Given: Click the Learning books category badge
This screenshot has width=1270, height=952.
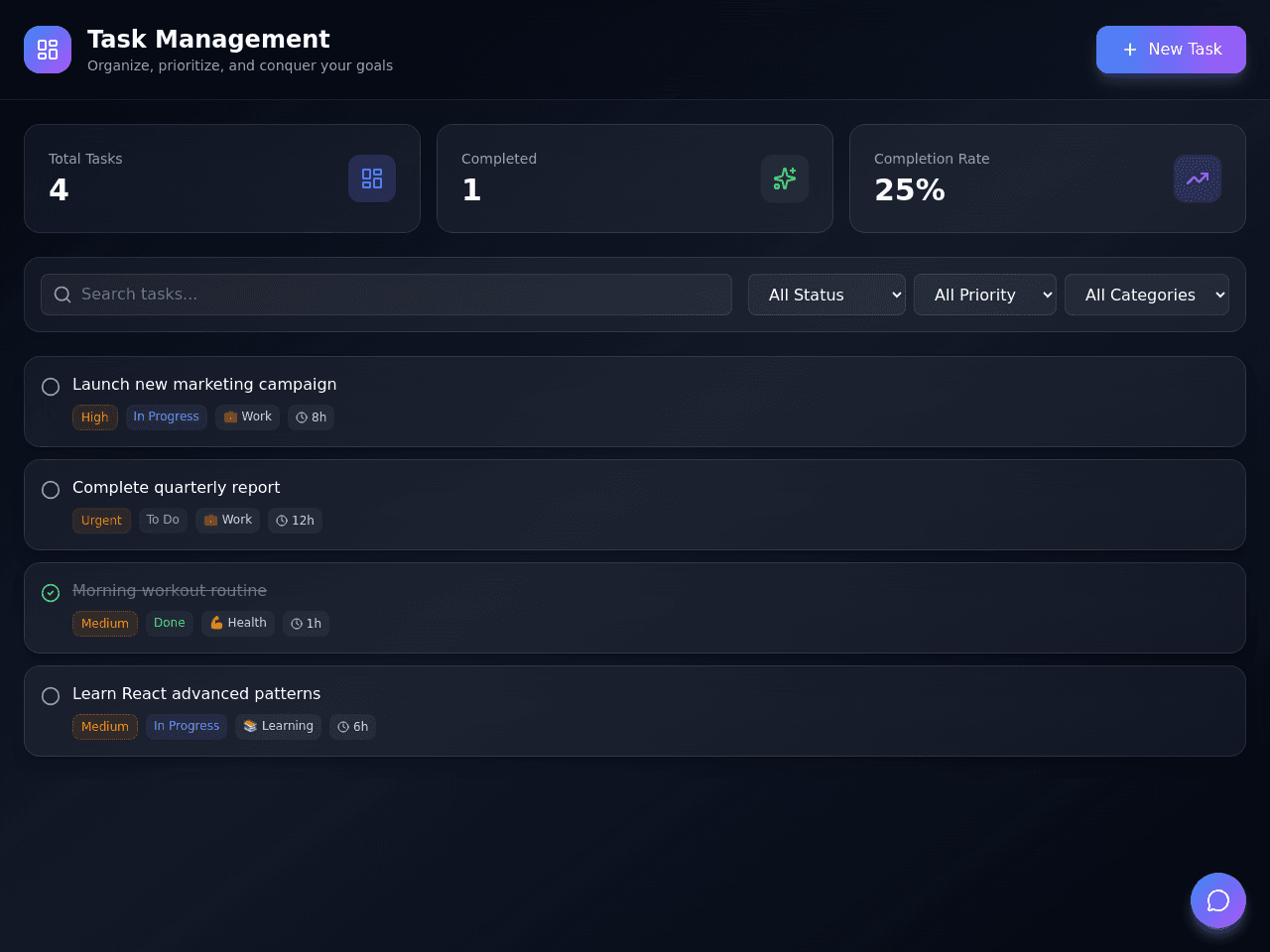Looking at the screenshot, I should [279, 726].
